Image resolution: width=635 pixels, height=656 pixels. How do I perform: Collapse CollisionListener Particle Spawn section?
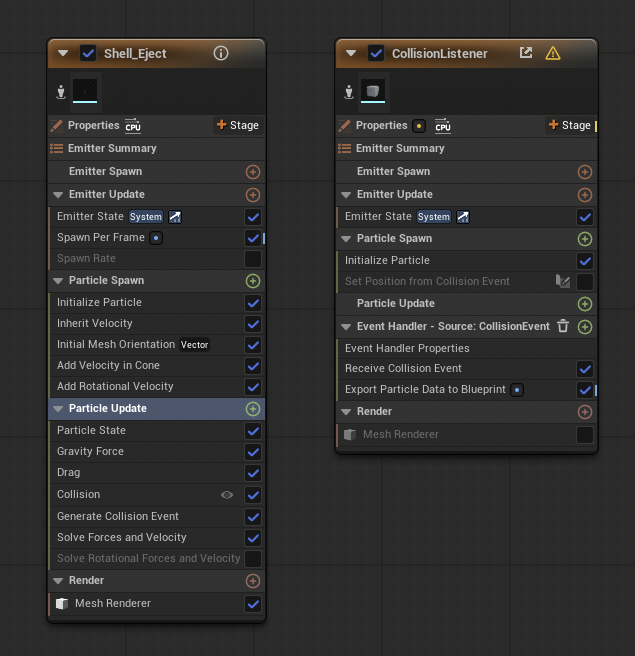pos(346,239)
